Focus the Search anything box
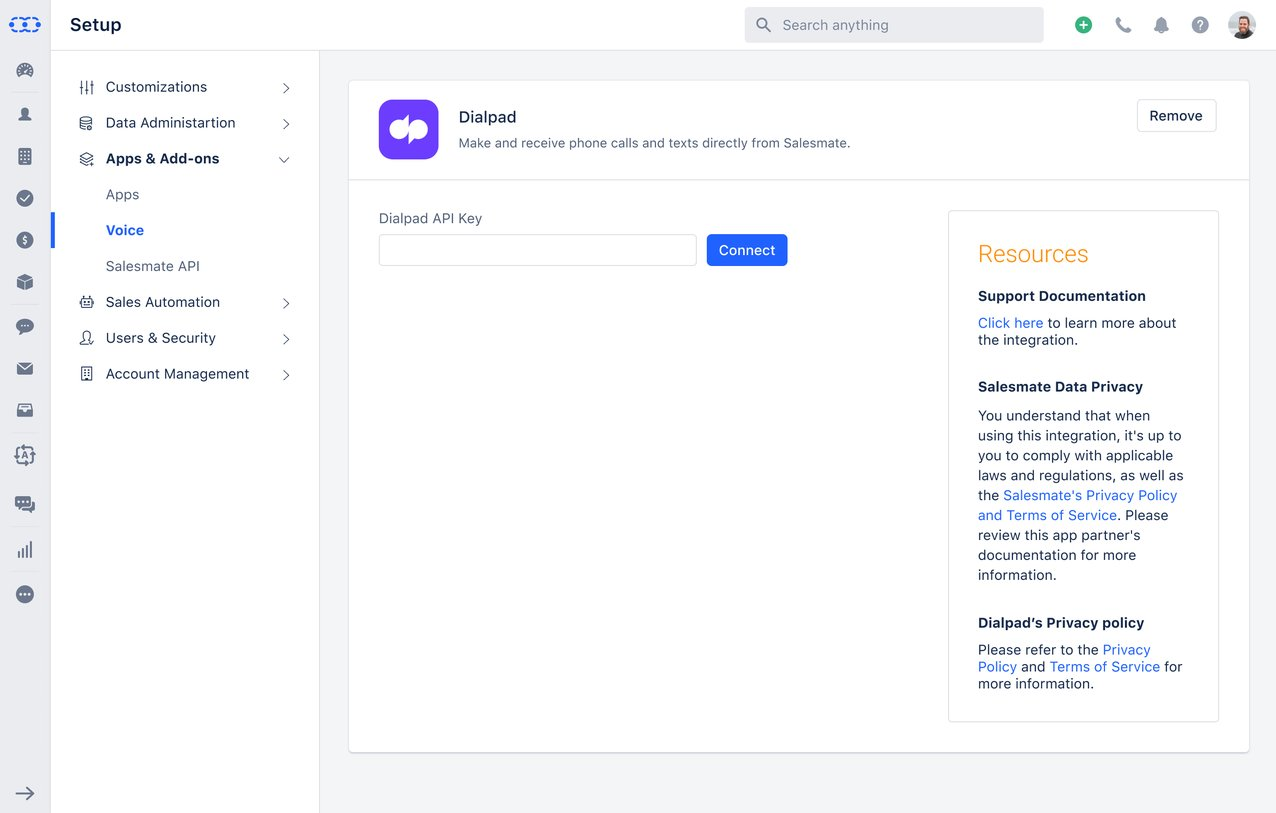Viewport: 1276px width, 813px height. [894, 25]
